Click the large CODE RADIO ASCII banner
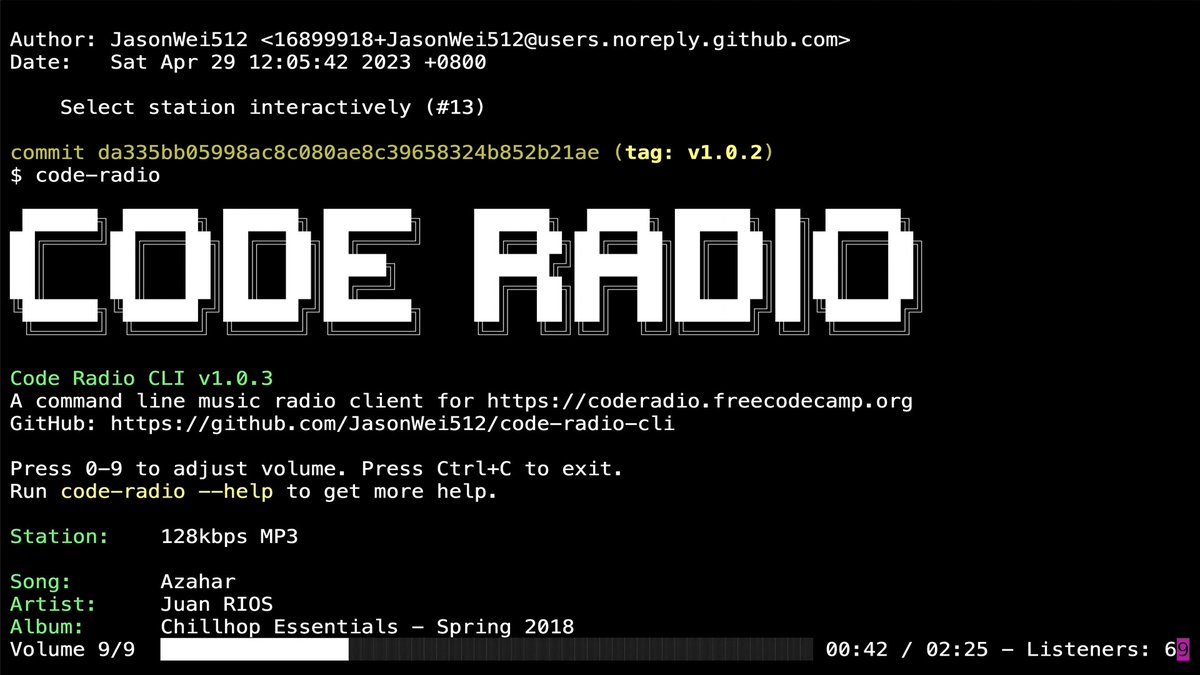 pyautogui.click(x=465, y=270)
